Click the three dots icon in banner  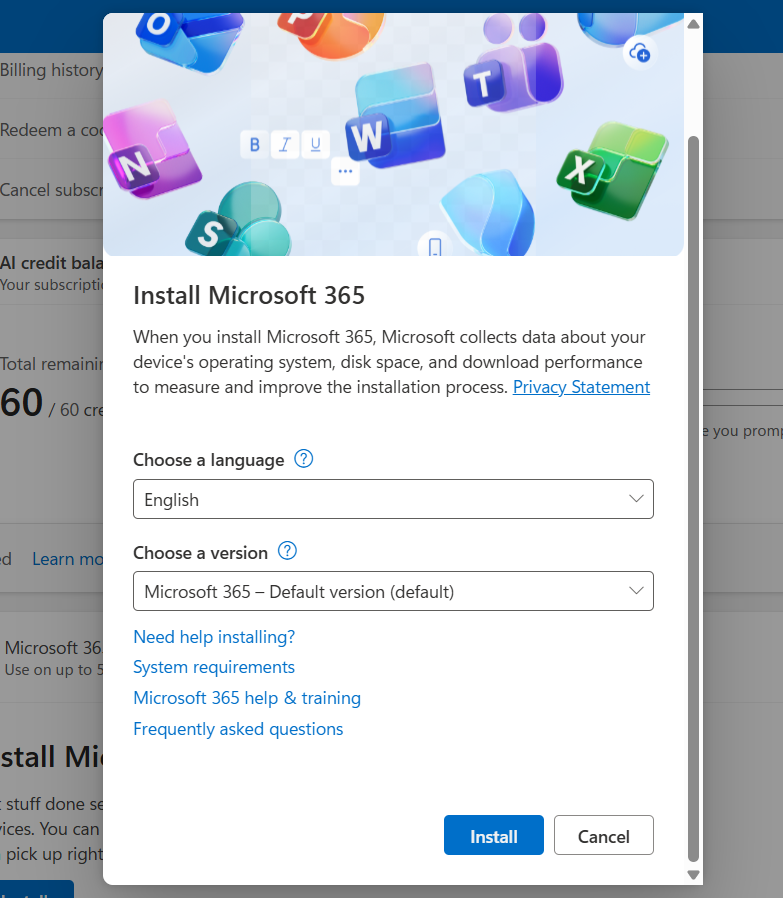click(345, 171)
